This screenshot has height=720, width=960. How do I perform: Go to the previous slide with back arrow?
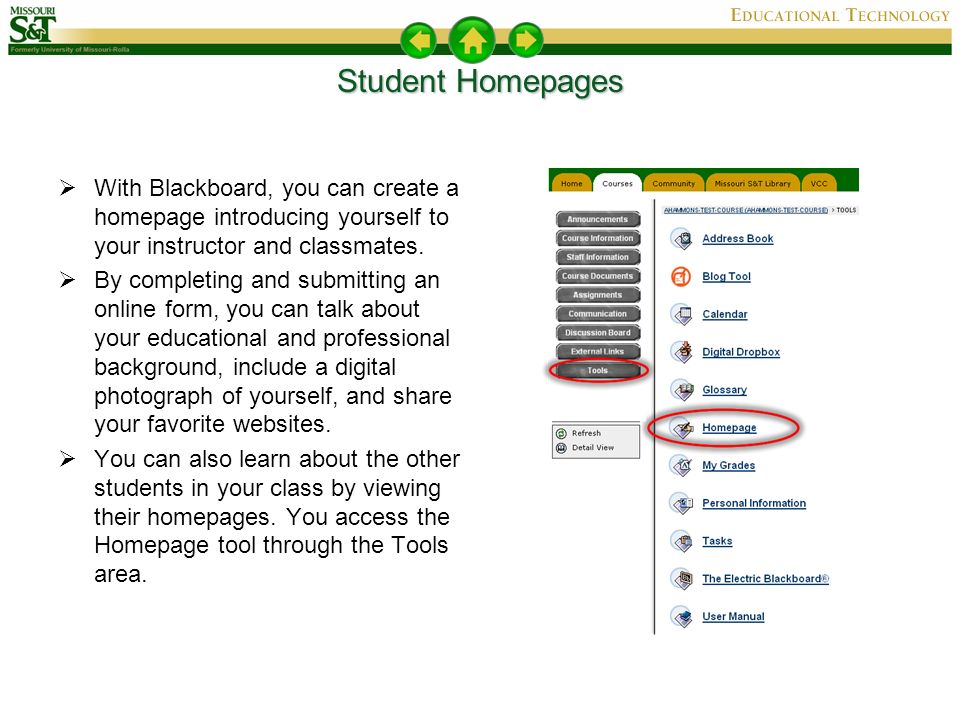pyautogui.click(x=418, y=40)
